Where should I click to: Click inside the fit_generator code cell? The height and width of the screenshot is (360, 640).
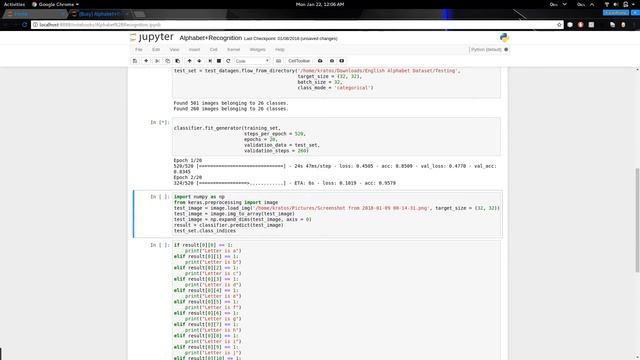(x=336, y=136)
